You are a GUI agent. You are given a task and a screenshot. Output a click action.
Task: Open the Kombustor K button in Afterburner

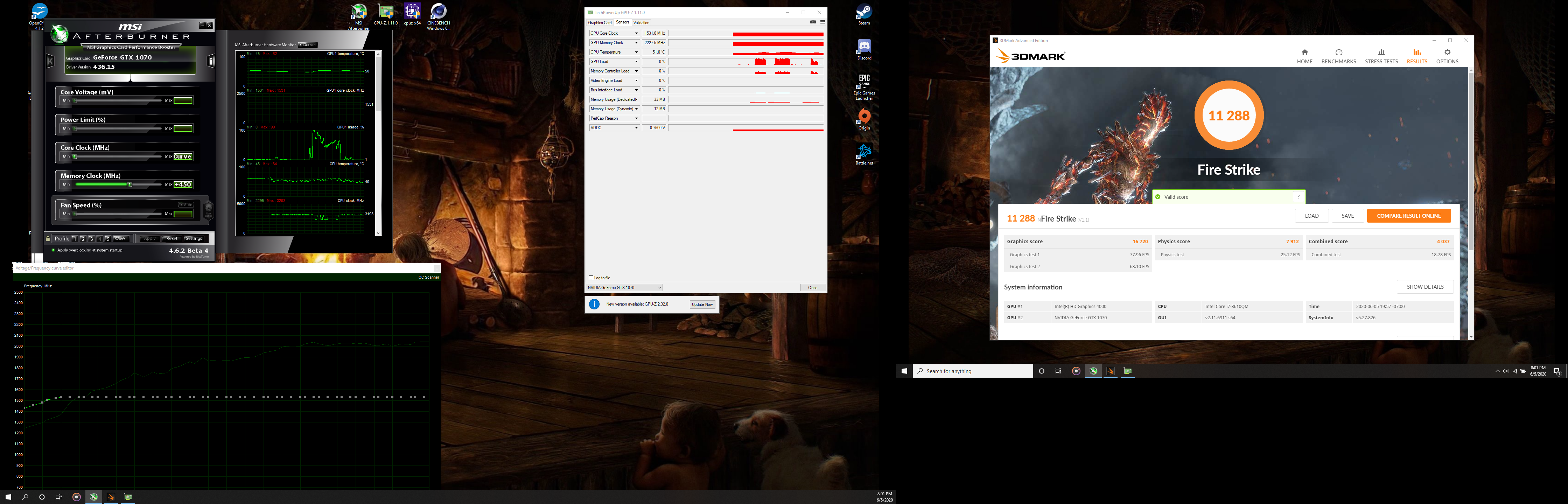click(50, 61)
